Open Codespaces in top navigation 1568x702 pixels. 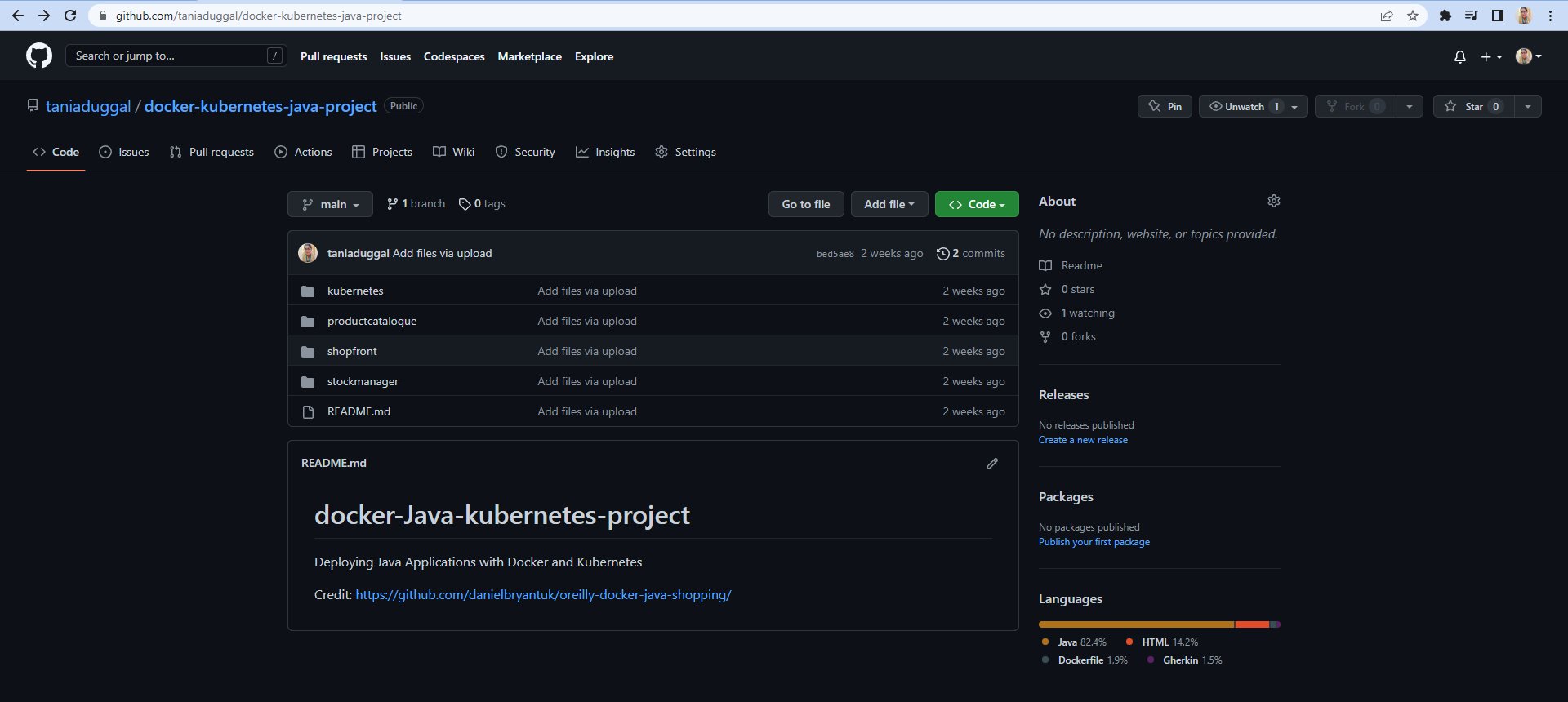[454, 56]
